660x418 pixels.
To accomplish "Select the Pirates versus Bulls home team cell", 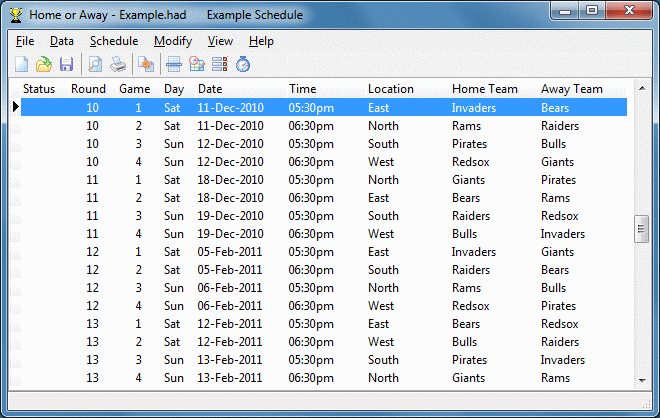I will click(x=469, y=144).
